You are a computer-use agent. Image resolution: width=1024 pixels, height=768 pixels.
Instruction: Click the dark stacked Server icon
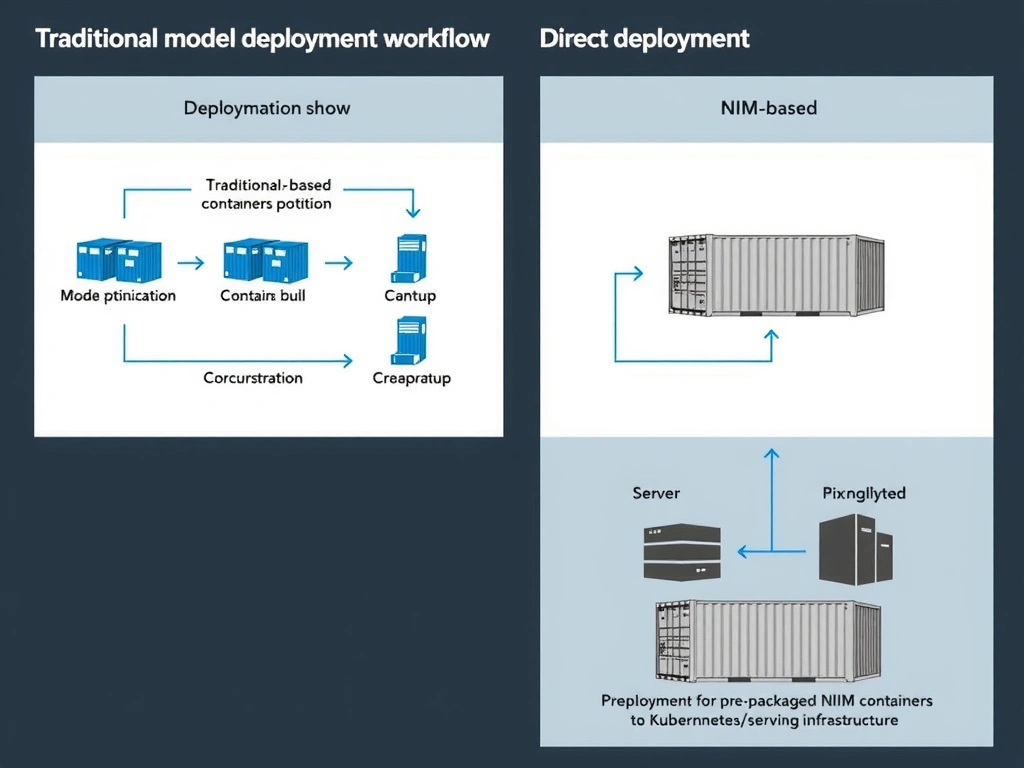pos(682,552)
